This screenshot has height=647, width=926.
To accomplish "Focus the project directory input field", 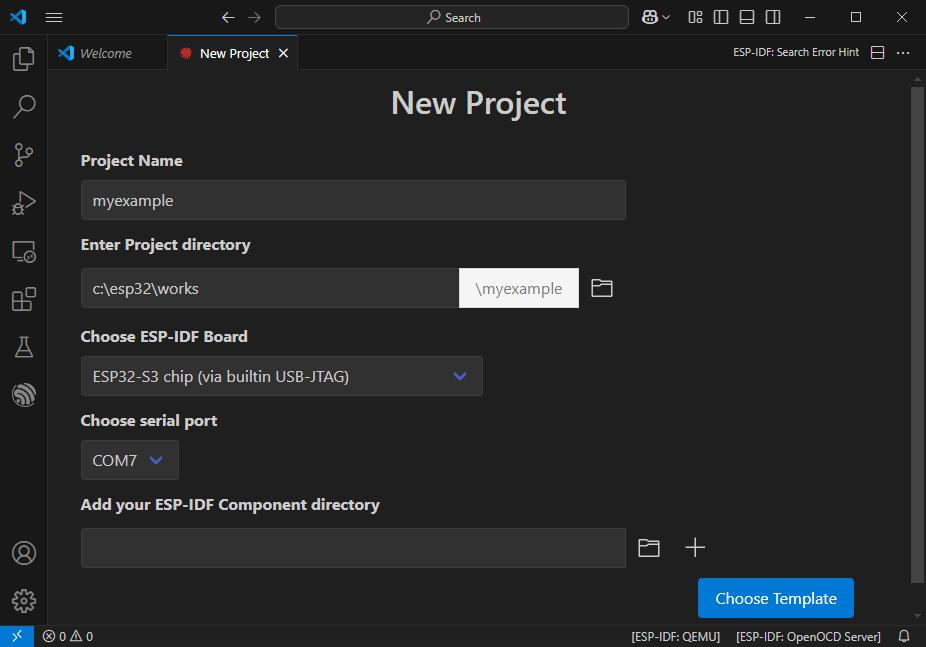I will tap(270, 288).
